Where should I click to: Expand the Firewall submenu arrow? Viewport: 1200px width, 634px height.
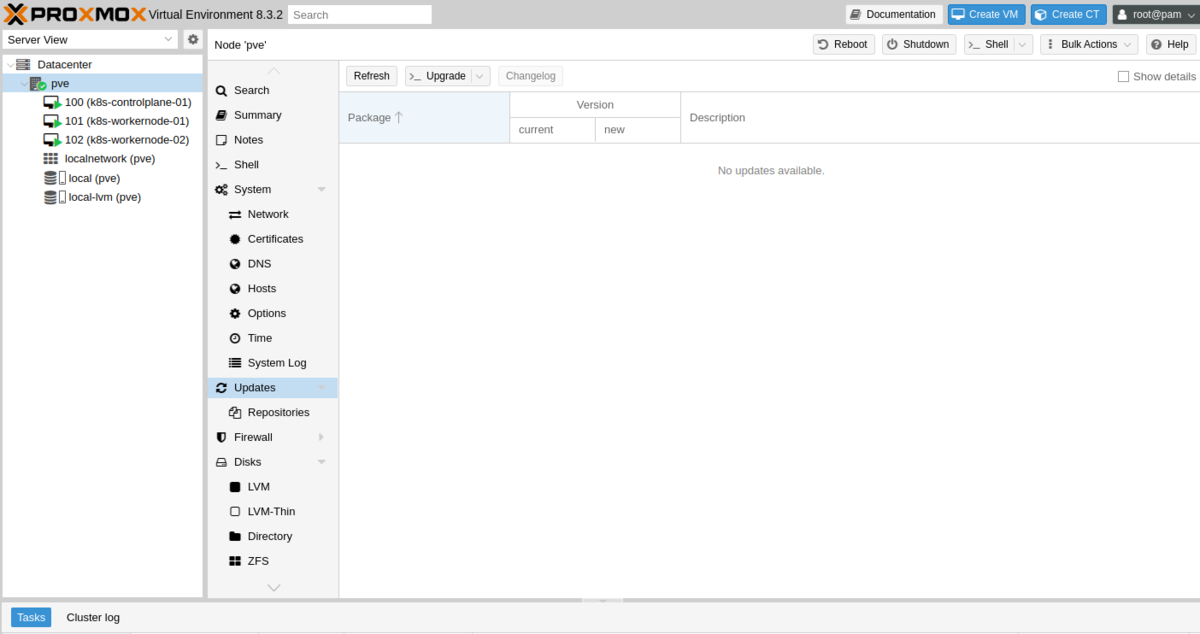322,437
